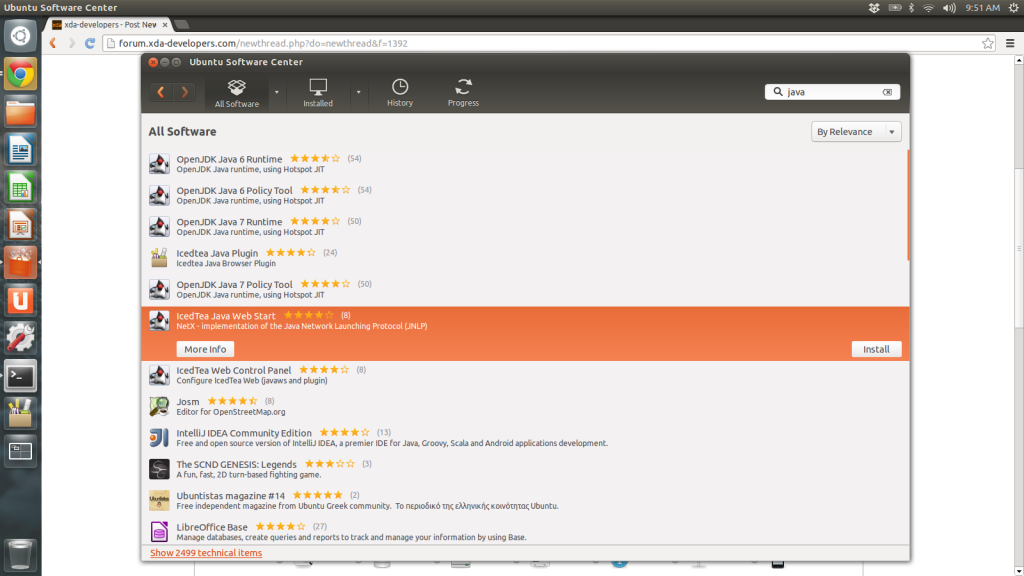Select the LibreOffice Base icon
Screen dimensions: 1024x576
(x=159, y=531)
